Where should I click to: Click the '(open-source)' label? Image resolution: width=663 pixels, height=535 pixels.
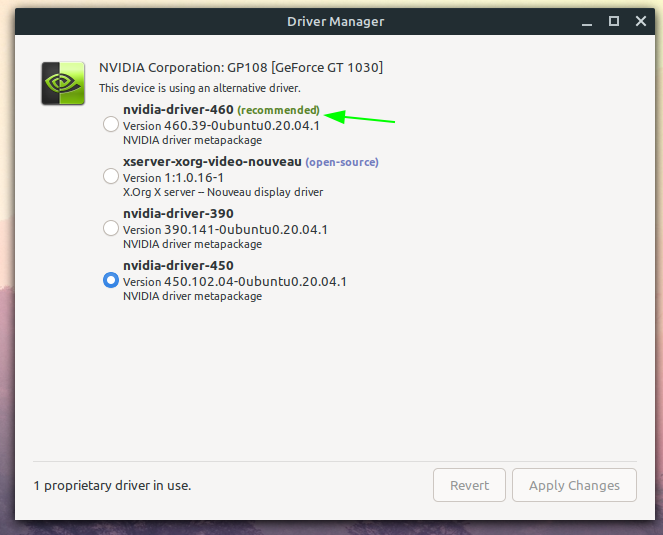pos(342,162)
